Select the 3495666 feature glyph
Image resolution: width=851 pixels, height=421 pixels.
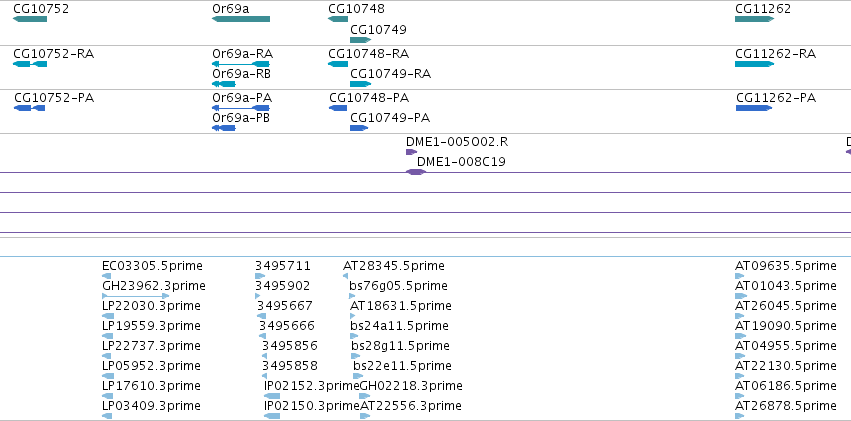click(x=262, y=336)
